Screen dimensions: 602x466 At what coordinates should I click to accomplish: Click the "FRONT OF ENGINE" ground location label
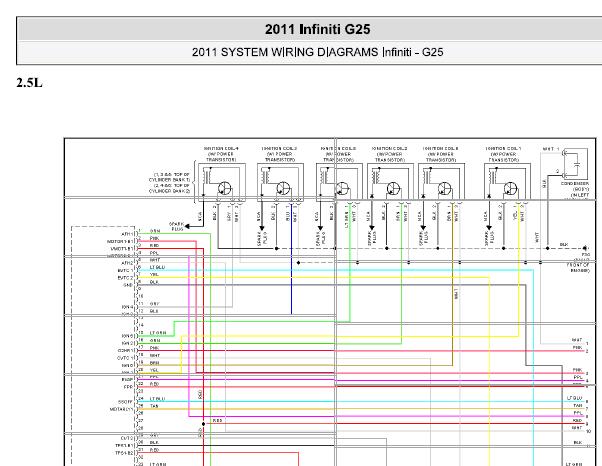tap(579, 268)
